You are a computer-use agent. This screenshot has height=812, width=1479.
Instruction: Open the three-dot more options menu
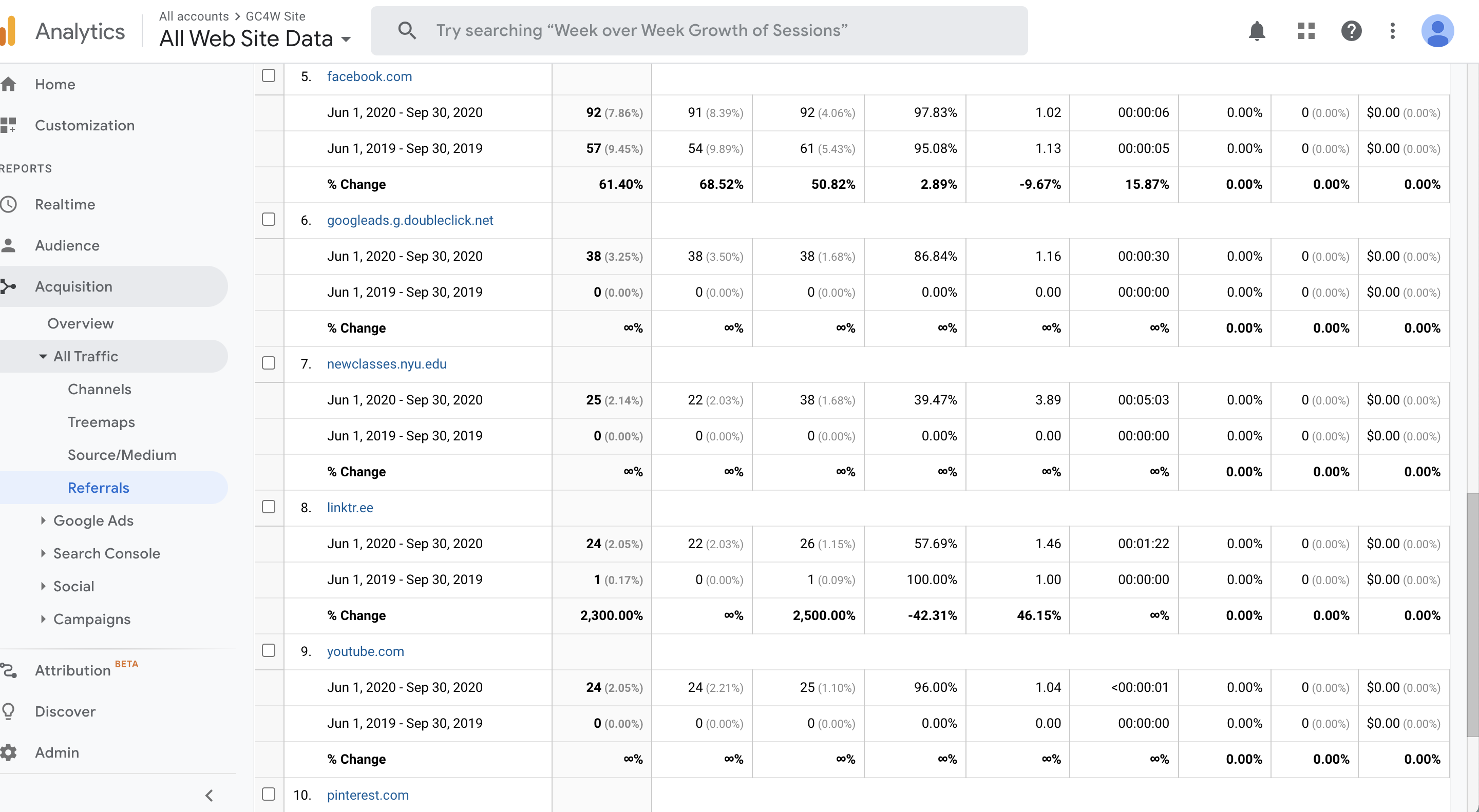coord(1392,30)
